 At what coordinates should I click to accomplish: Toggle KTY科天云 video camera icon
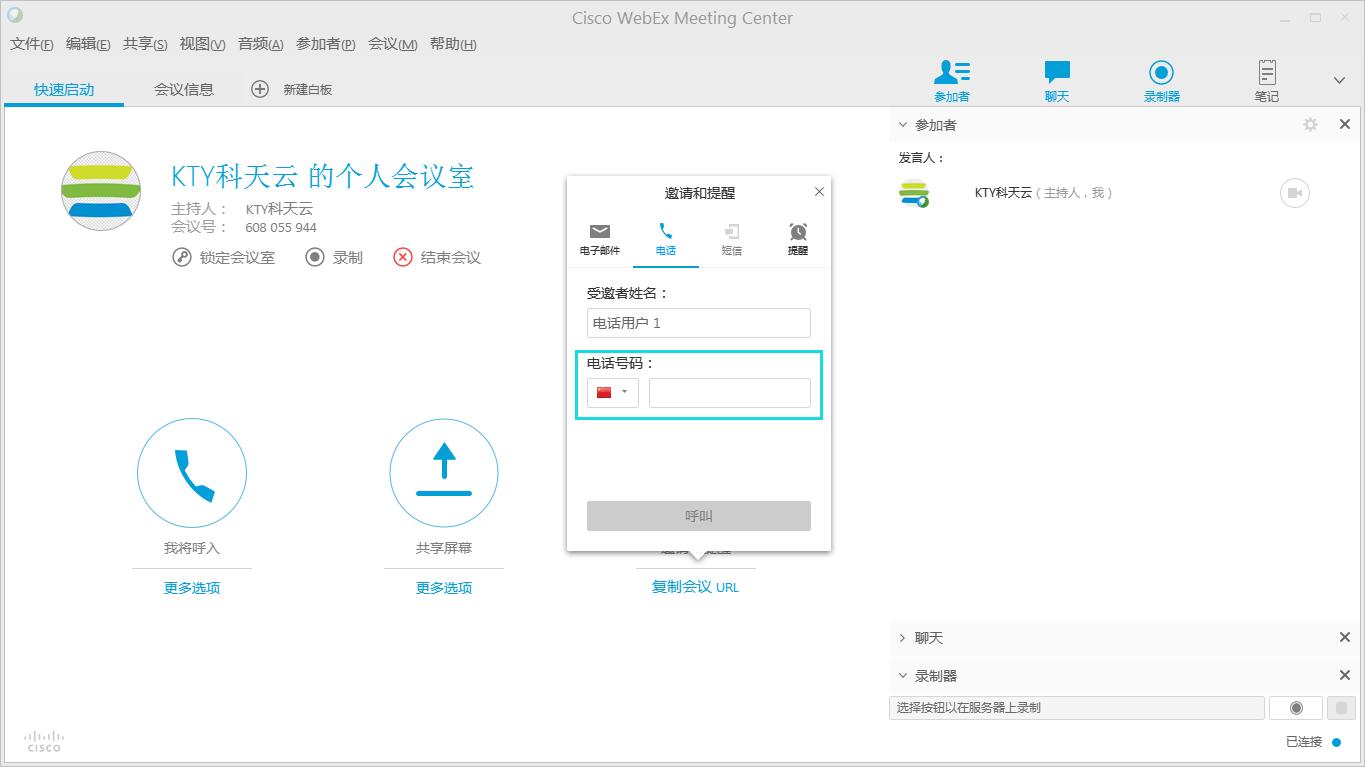(x=1295, y=193)
